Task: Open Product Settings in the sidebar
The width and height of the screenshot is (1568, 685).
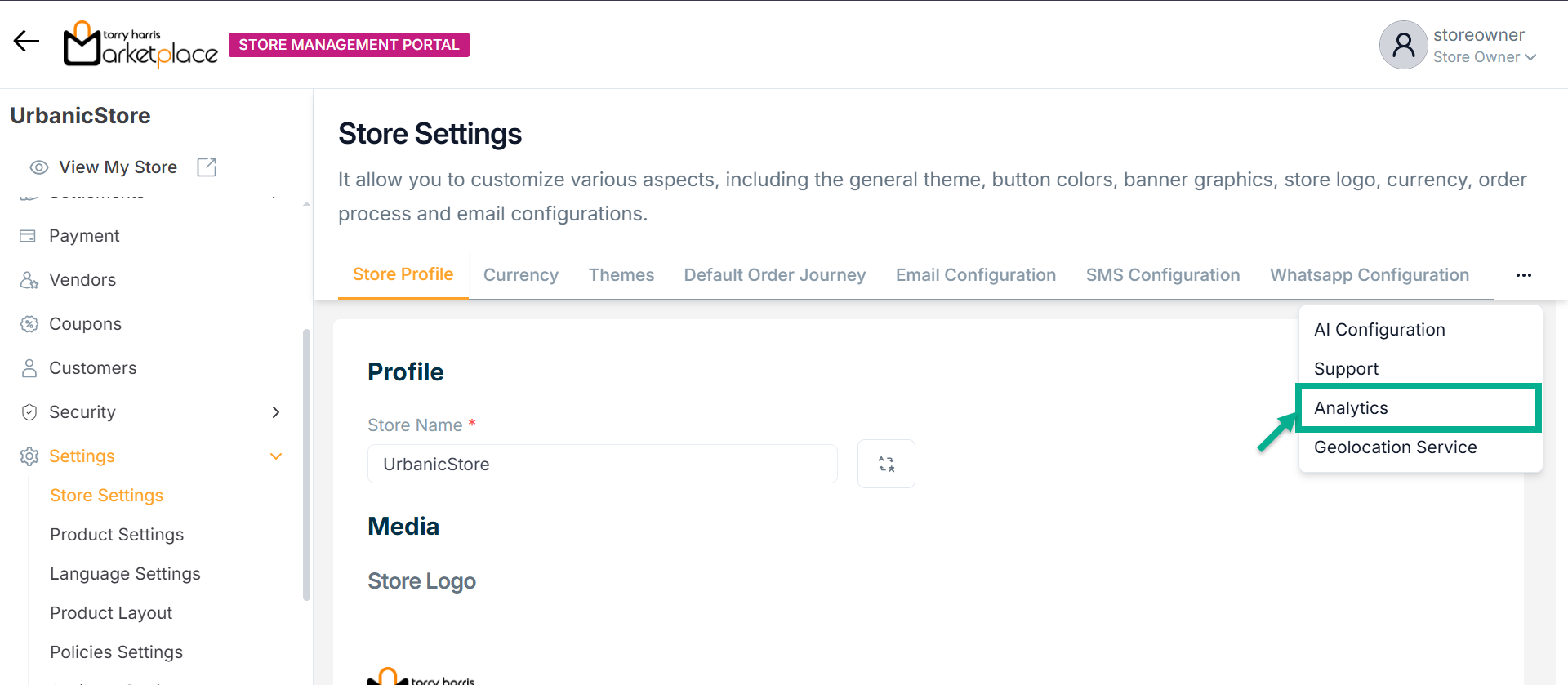Action: tap(117, 535)
